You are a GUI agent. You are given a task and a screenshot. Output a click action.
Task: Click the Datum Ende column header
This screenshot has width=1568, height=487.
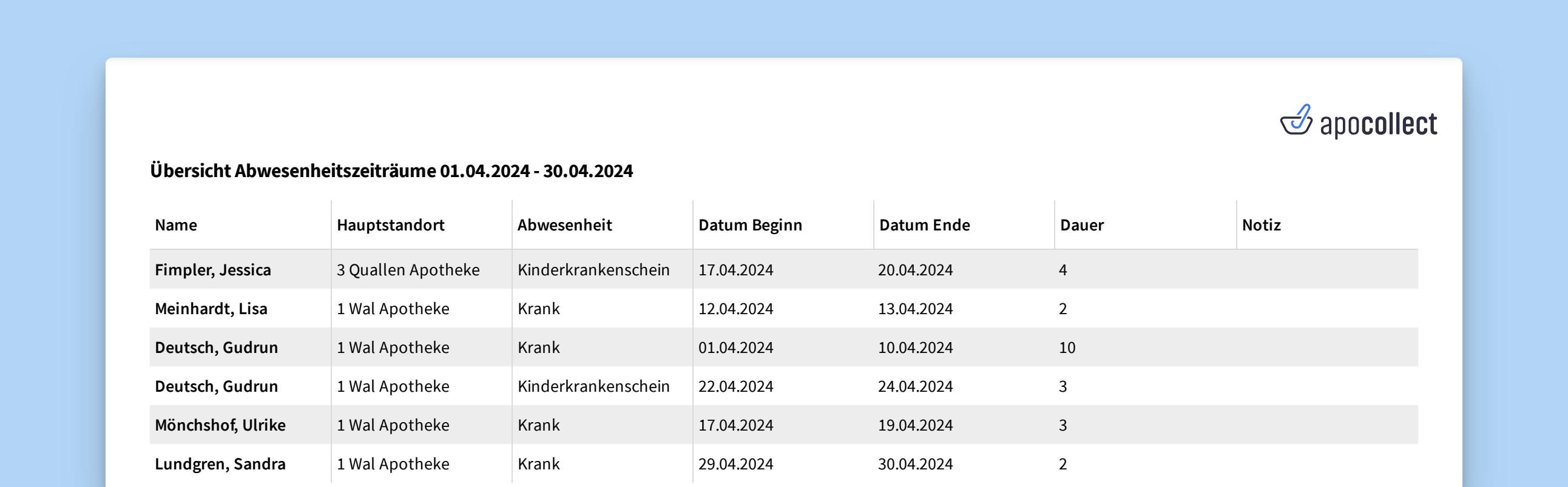[x=924, y=225]
